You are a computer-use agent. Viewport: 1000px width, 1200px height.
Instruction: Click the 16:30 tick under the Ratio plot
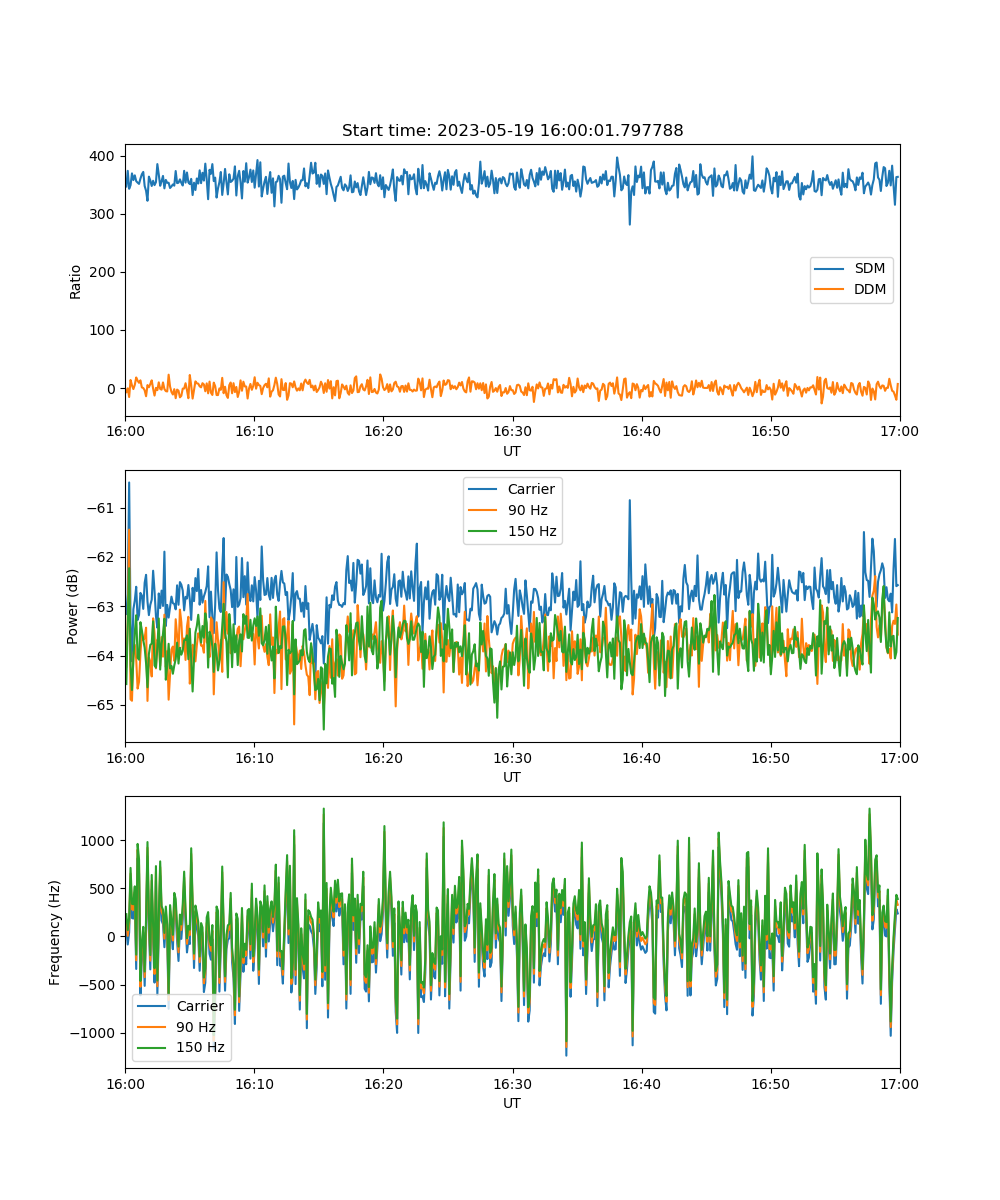pos(512,431)
